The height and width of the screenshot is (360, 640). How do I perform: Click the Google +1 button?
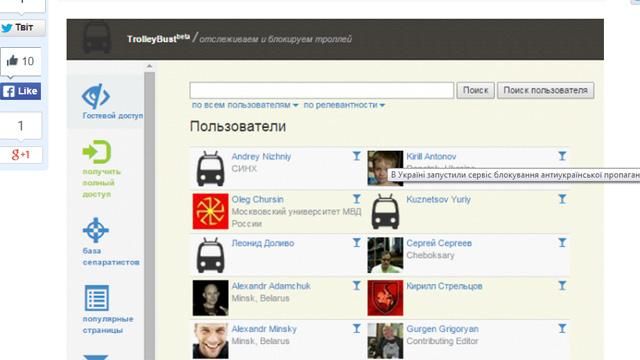[x=20, y=155]
